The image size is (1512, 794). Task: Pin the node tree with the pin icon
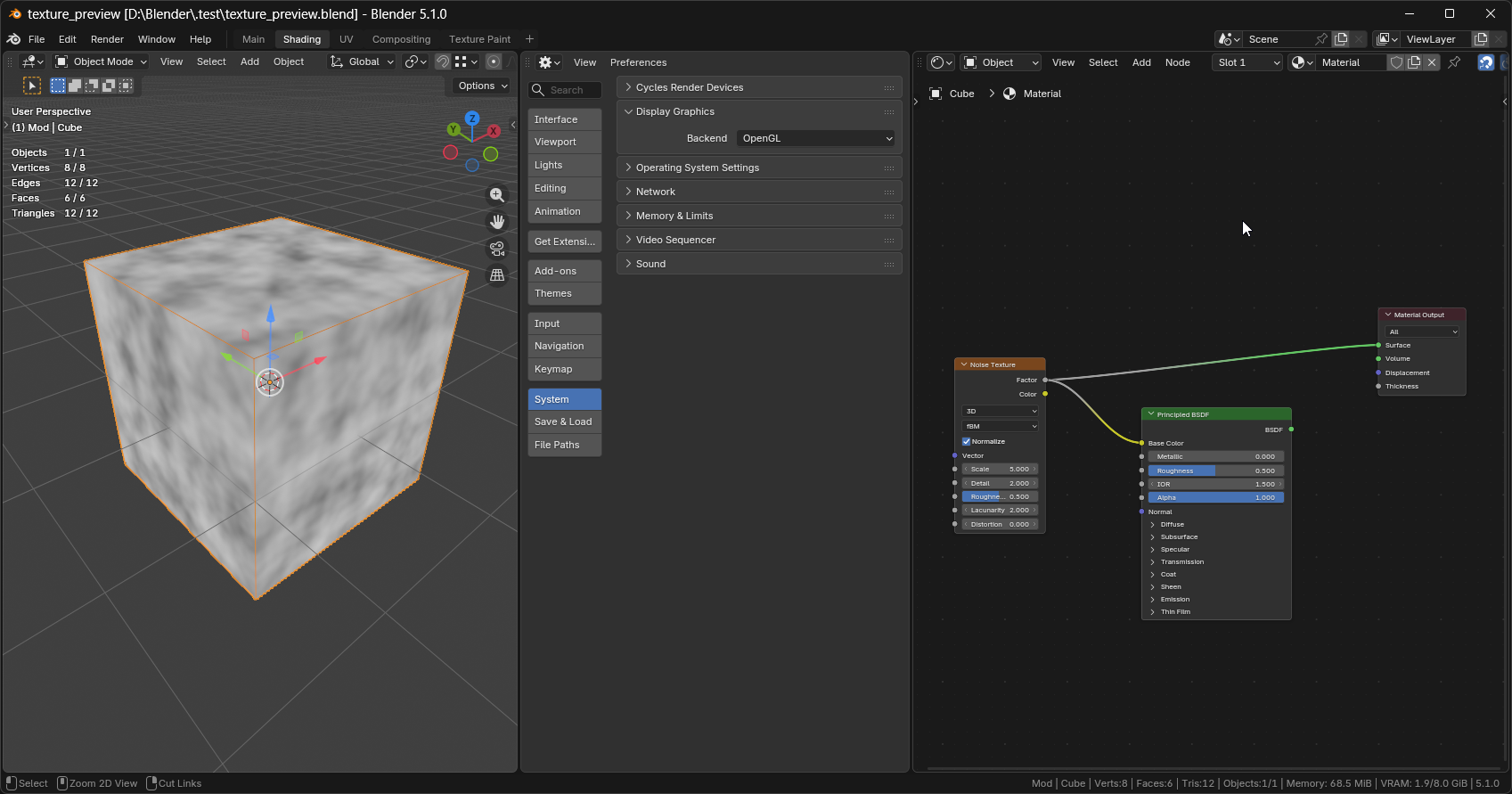point(1454,62)
